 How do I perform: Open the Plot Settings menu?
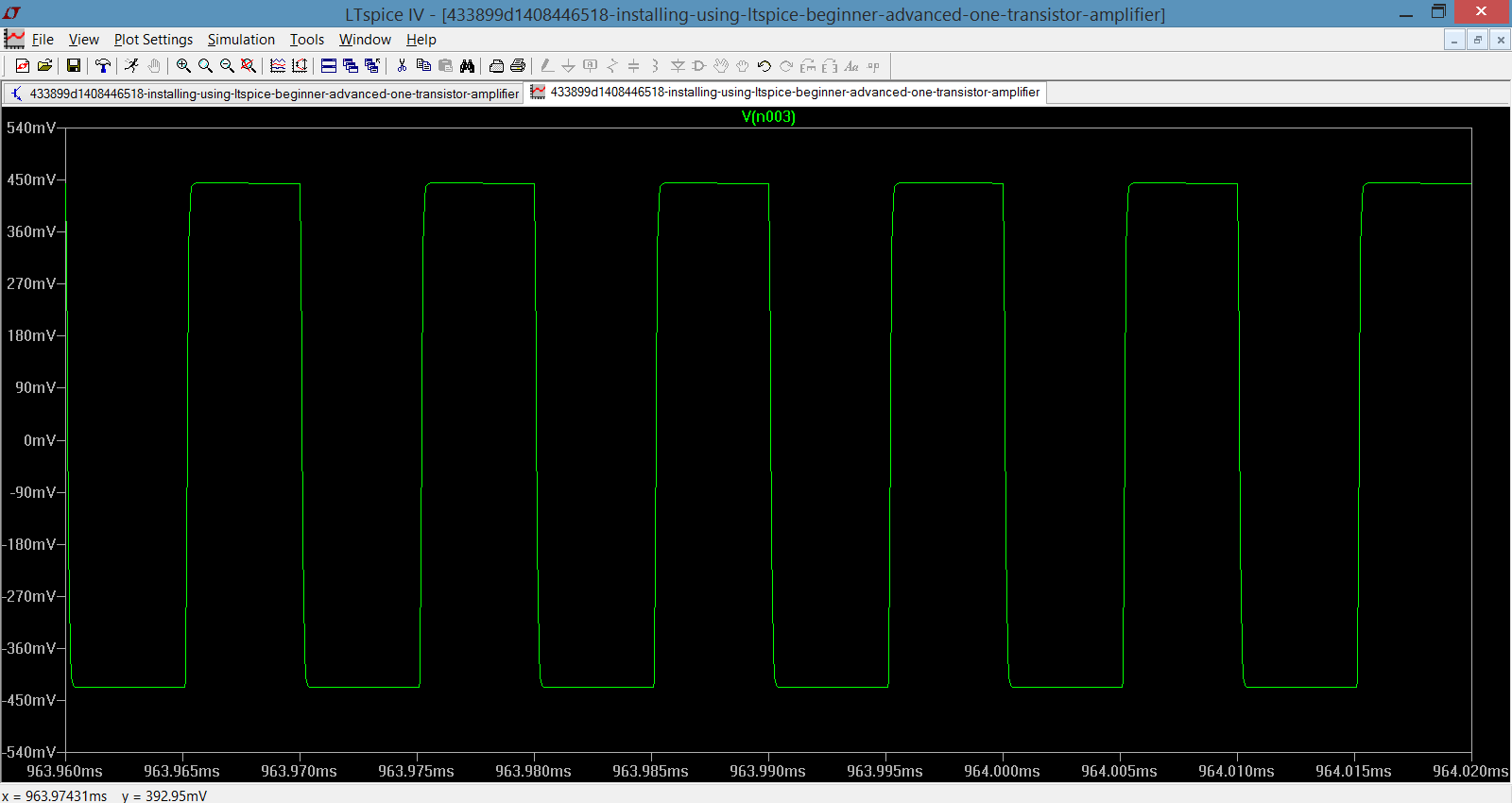(x=153, y=40)
